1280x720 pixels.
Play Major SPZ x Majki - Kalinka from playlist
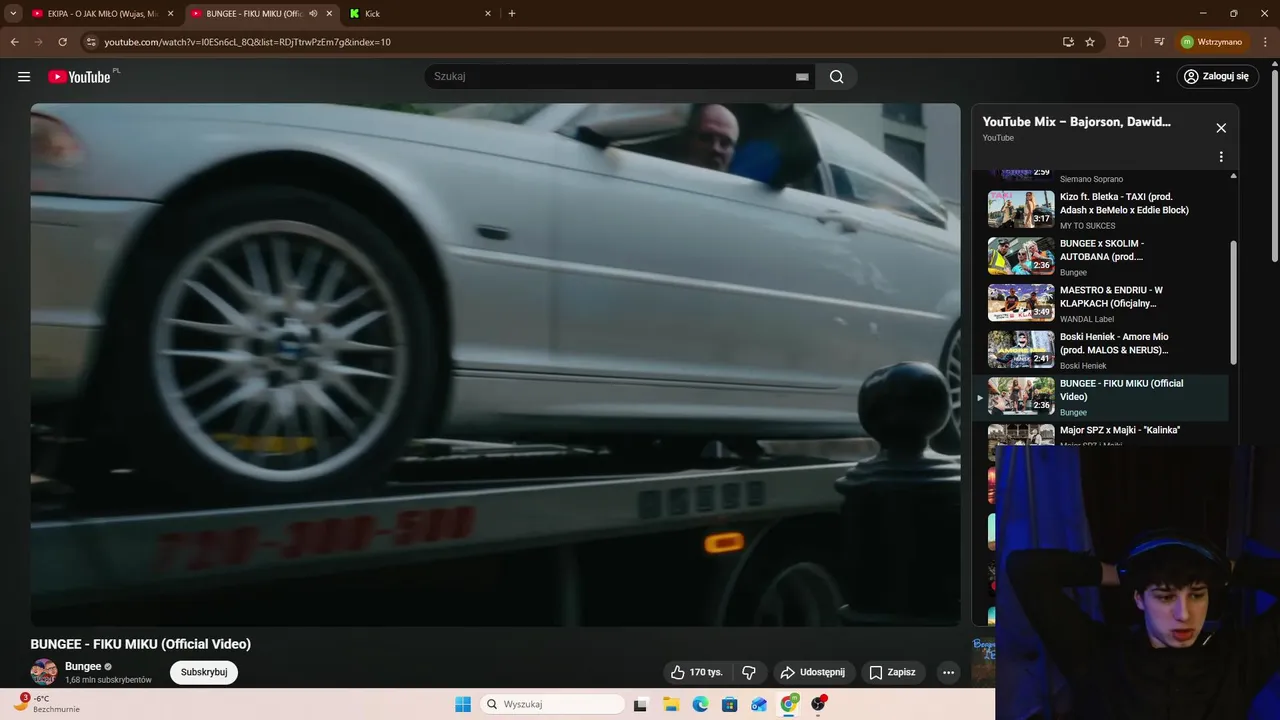(x=1100, y=435)
